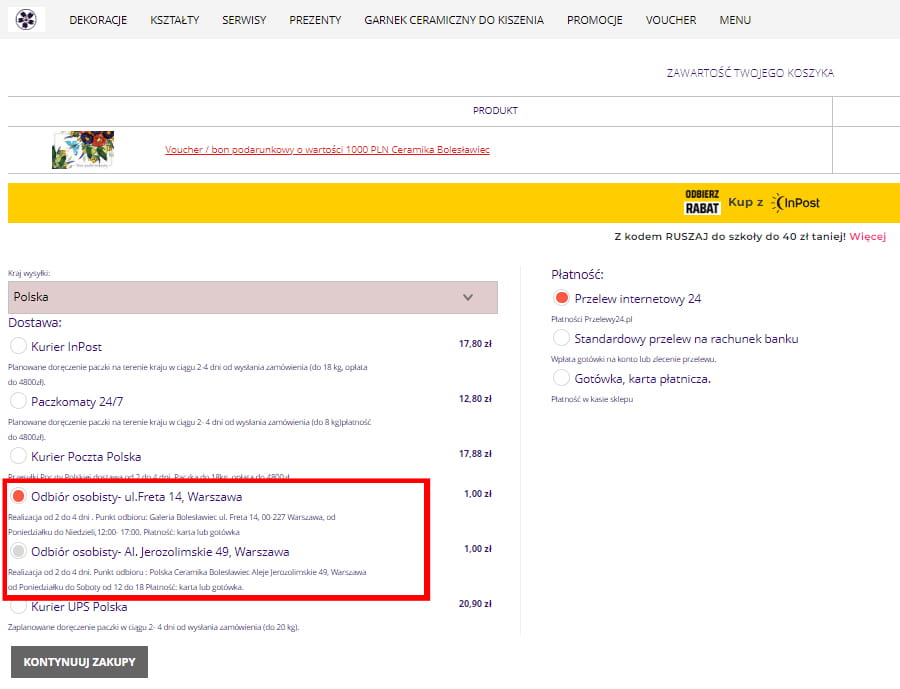Screen dimensions: 900x689
Task: Open the PREZENTY menu
Action: click(x=315, y=20)
